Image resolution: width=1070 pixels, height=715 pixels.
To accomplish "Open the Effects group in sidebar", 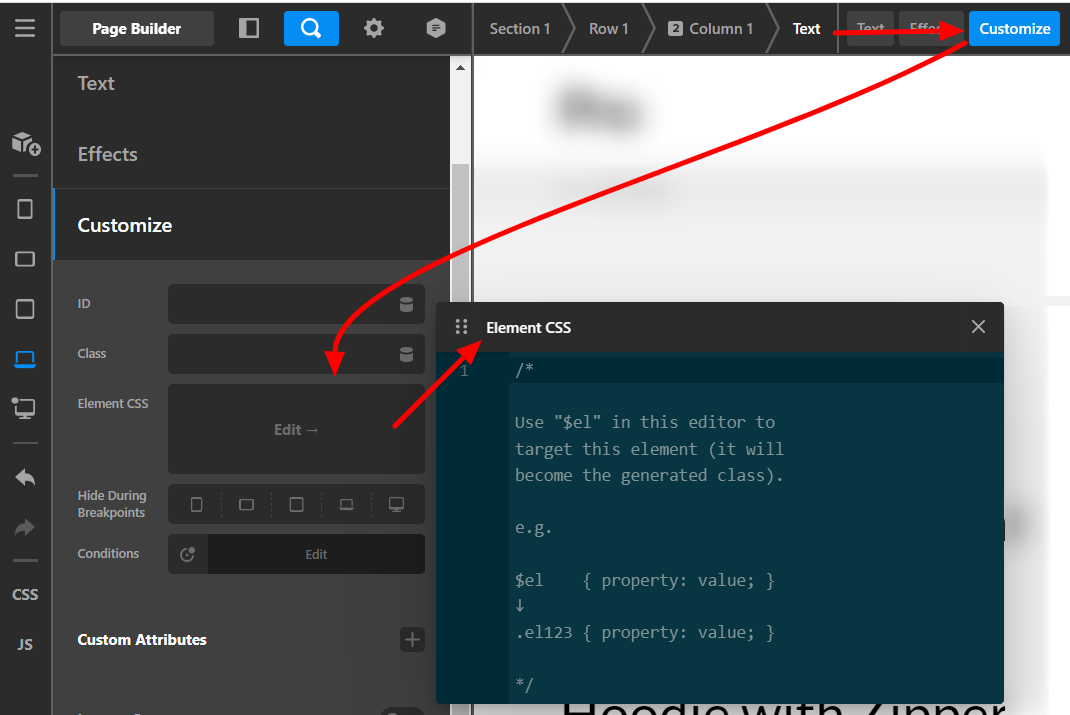I will click(x=251, y=154).
